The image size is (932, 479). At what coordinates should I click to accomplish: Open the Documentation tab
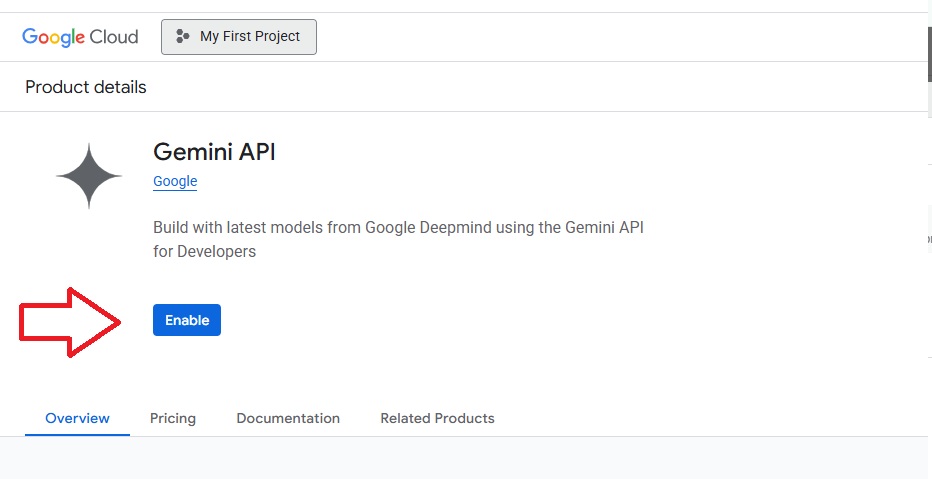tap(288, 418)
